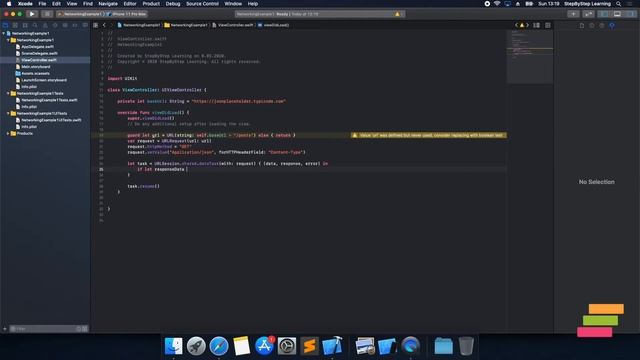The height and width of the screenshot is (360, 640).
Task: Open the Editor menu
Action: pos(130,4)
